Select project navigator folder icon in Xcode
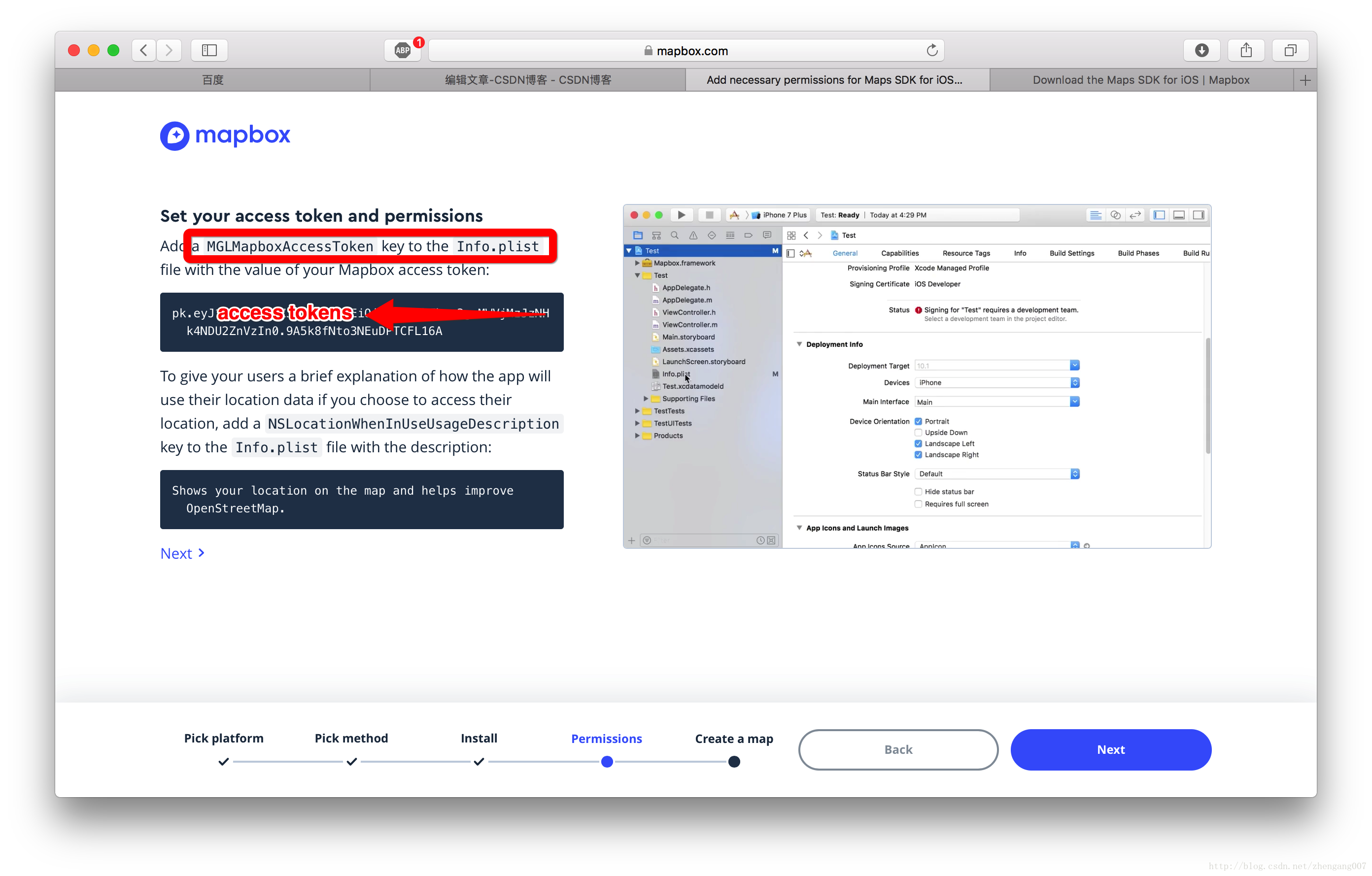Screen dimensions: 1372x876 (x=638, y=235)
